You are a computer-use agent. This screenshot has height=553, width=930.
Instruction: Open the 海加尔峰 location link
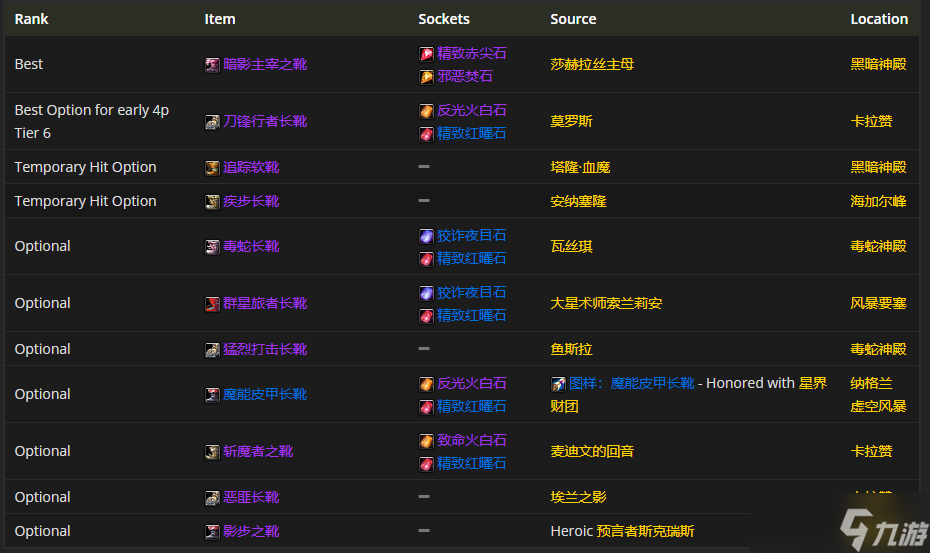pos(878,201)
